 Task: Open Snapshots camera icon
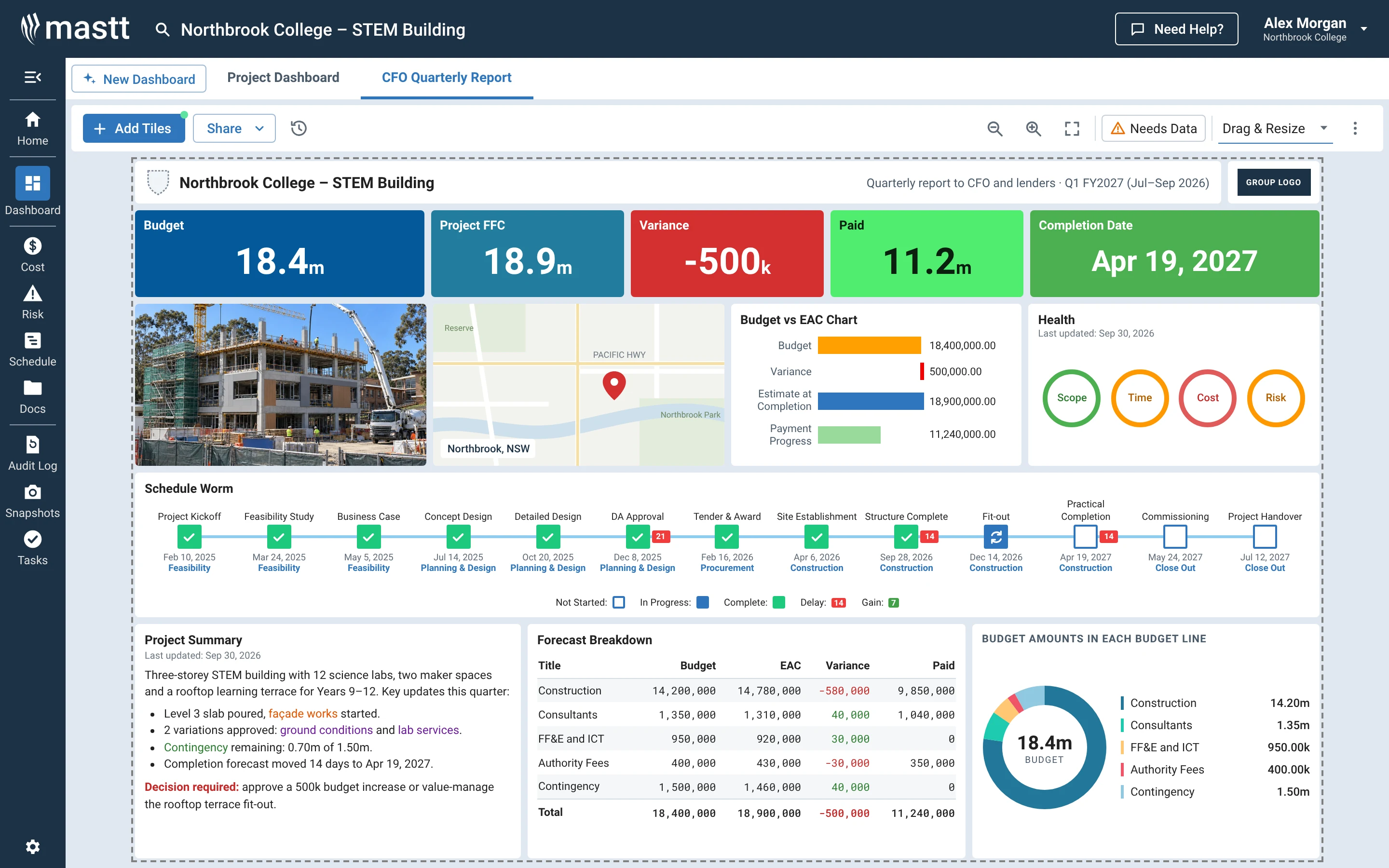33,492
